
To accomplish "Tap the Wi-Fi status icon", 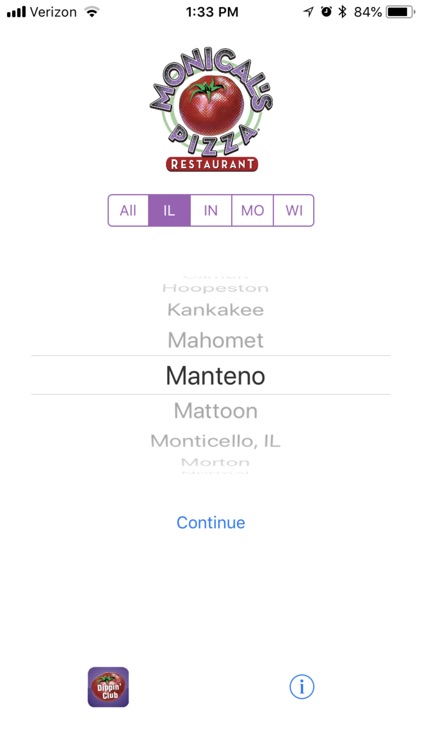I will (x=91, y=12).
